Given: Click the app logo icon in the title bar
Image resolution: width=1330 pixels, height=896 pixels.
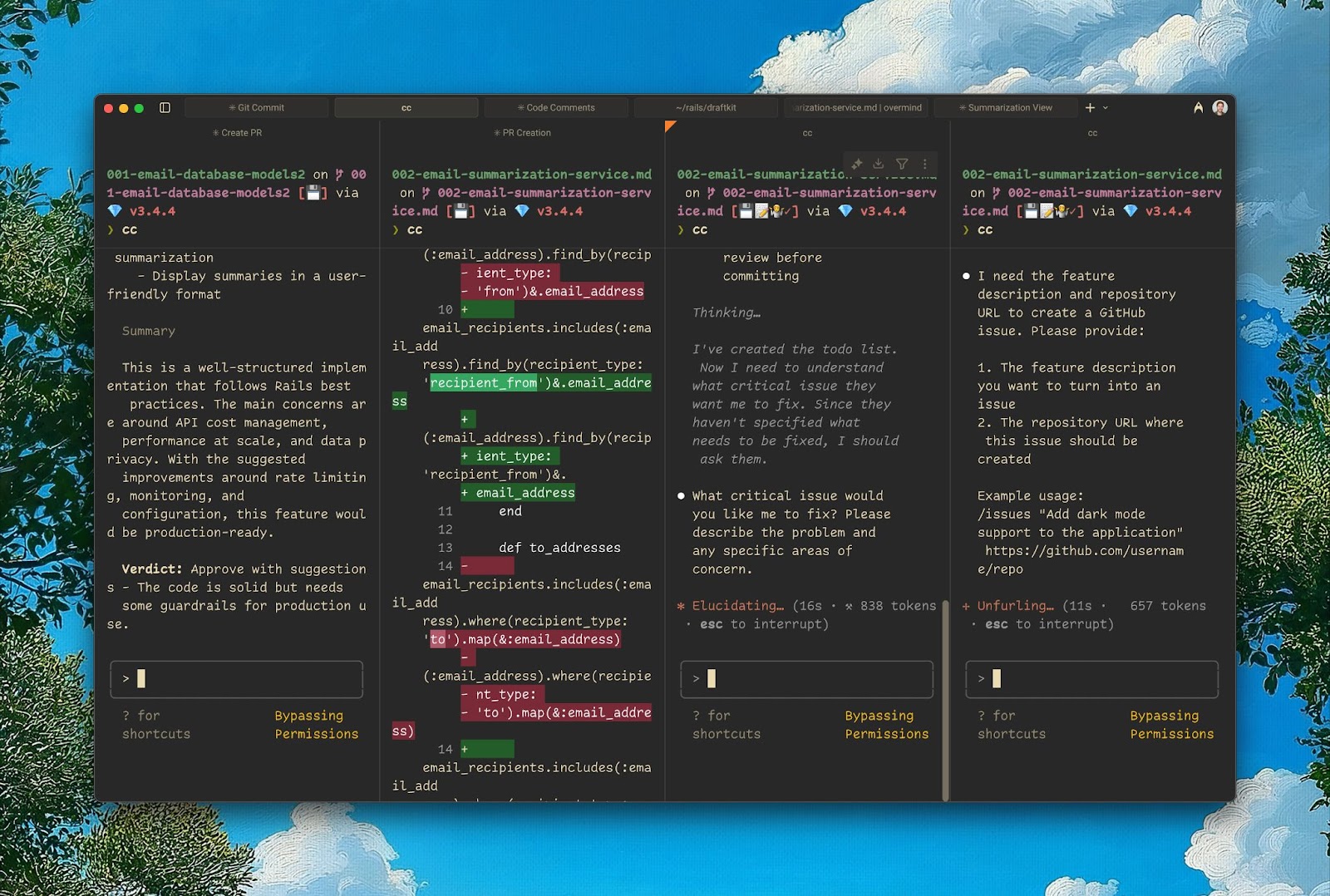Looking at the screenshot, I should click(1198, 107).
